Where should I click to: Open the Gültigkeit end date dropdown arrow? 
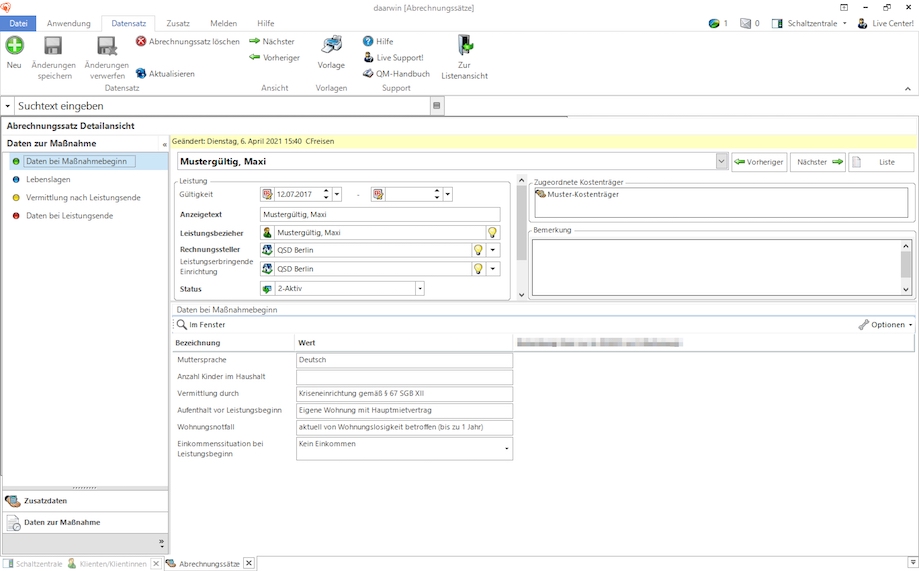point(447,194)
